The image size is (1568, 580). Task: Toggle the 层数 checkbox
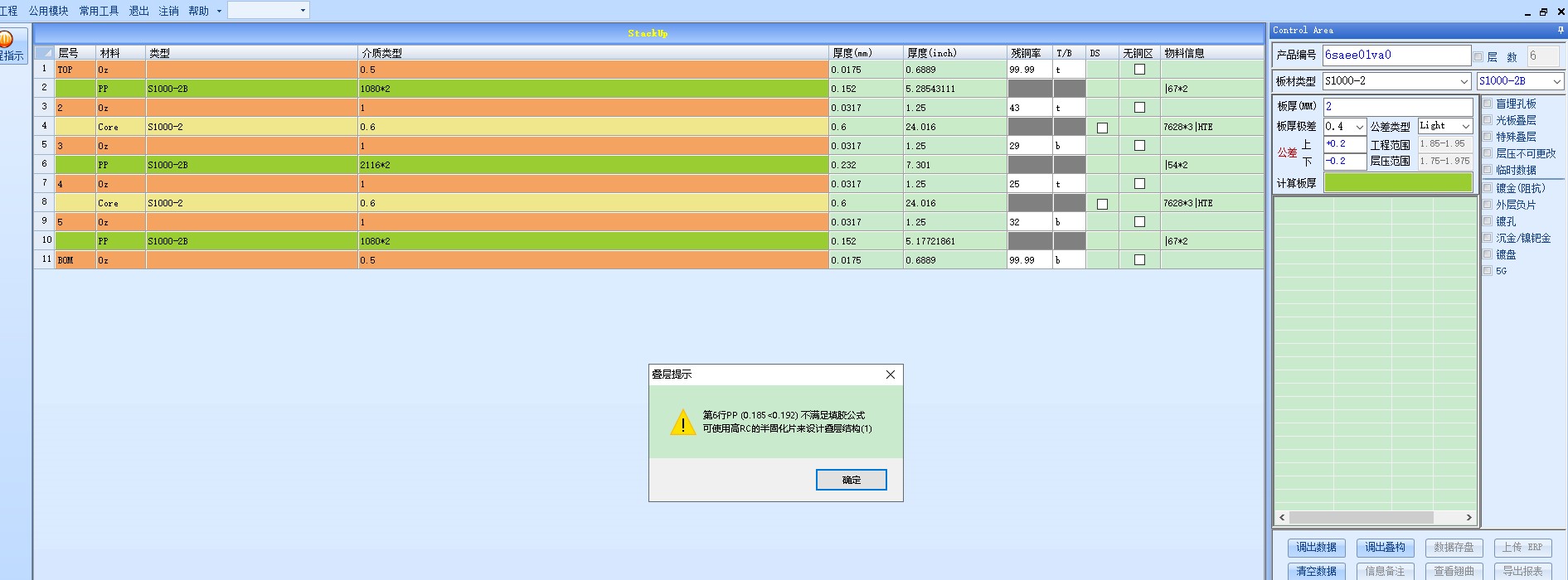[x=1478, y=56]
